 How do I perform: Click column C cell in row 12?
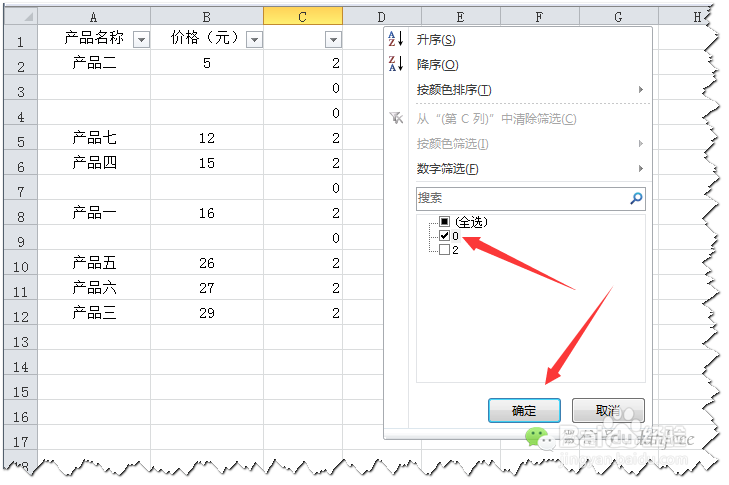[x=303, y=312]
